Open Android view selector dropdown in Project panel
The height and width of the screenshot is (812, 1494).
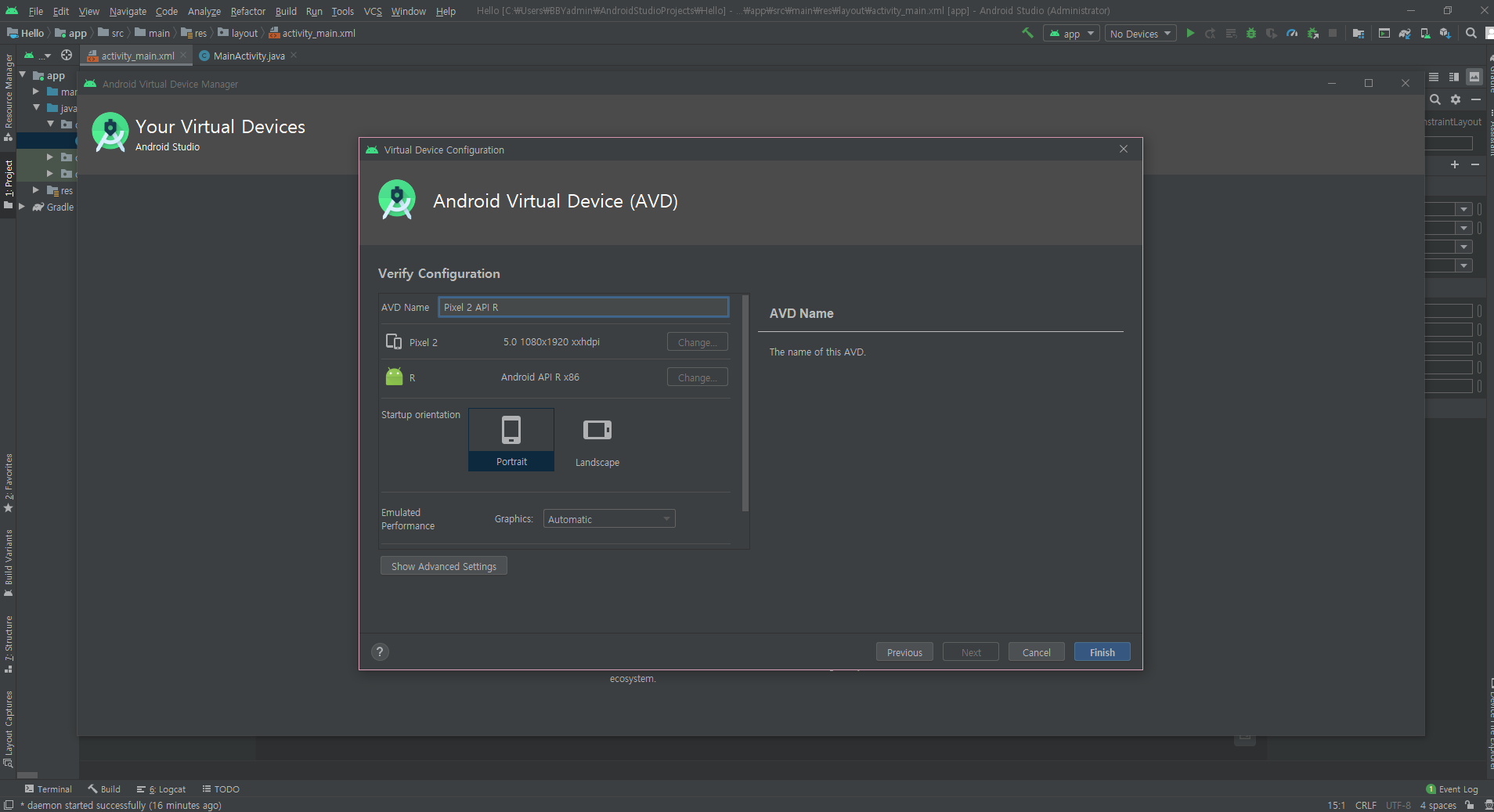click(37, 55)
